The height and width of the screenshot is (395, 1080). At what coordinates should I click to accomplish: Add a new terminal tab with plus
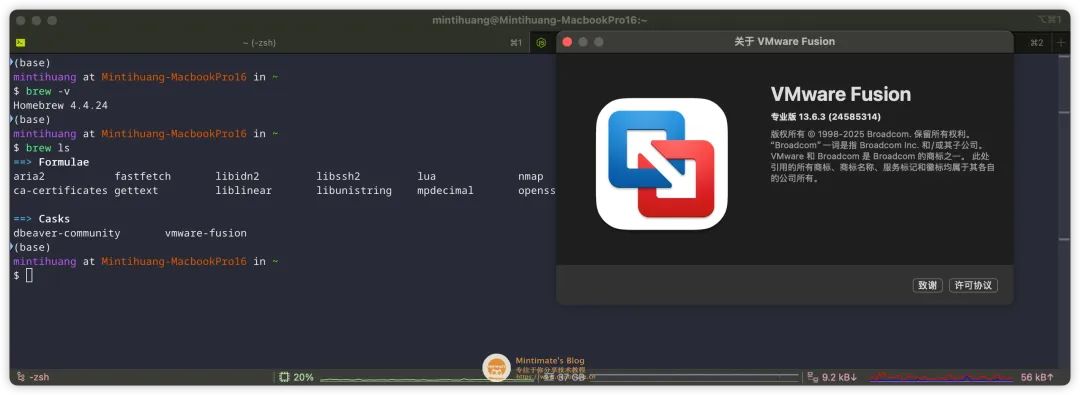coord(1061,43)
